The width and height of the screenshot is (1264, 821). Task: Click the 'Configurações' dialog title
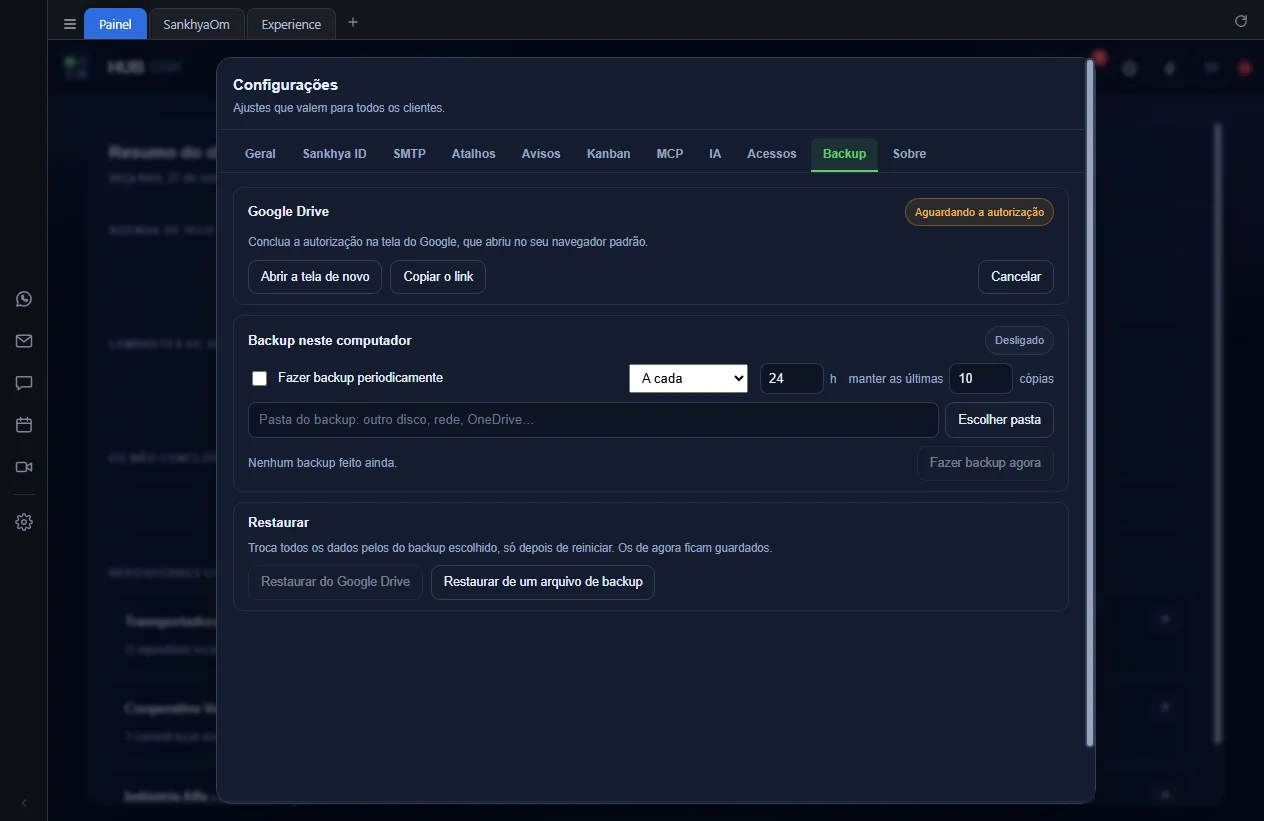click(x=285, y=85)
